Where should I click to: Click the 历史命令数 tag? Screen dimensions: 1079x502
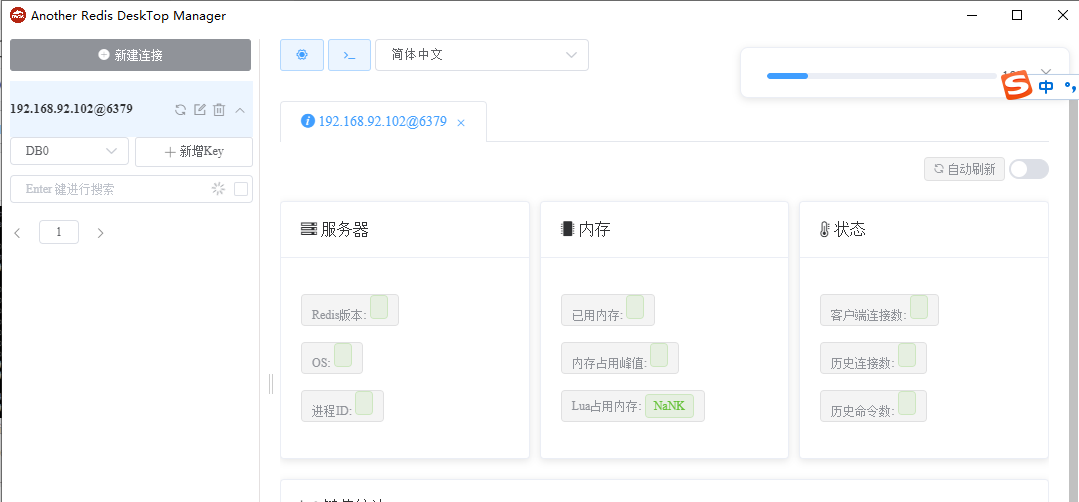pos(873,406)
